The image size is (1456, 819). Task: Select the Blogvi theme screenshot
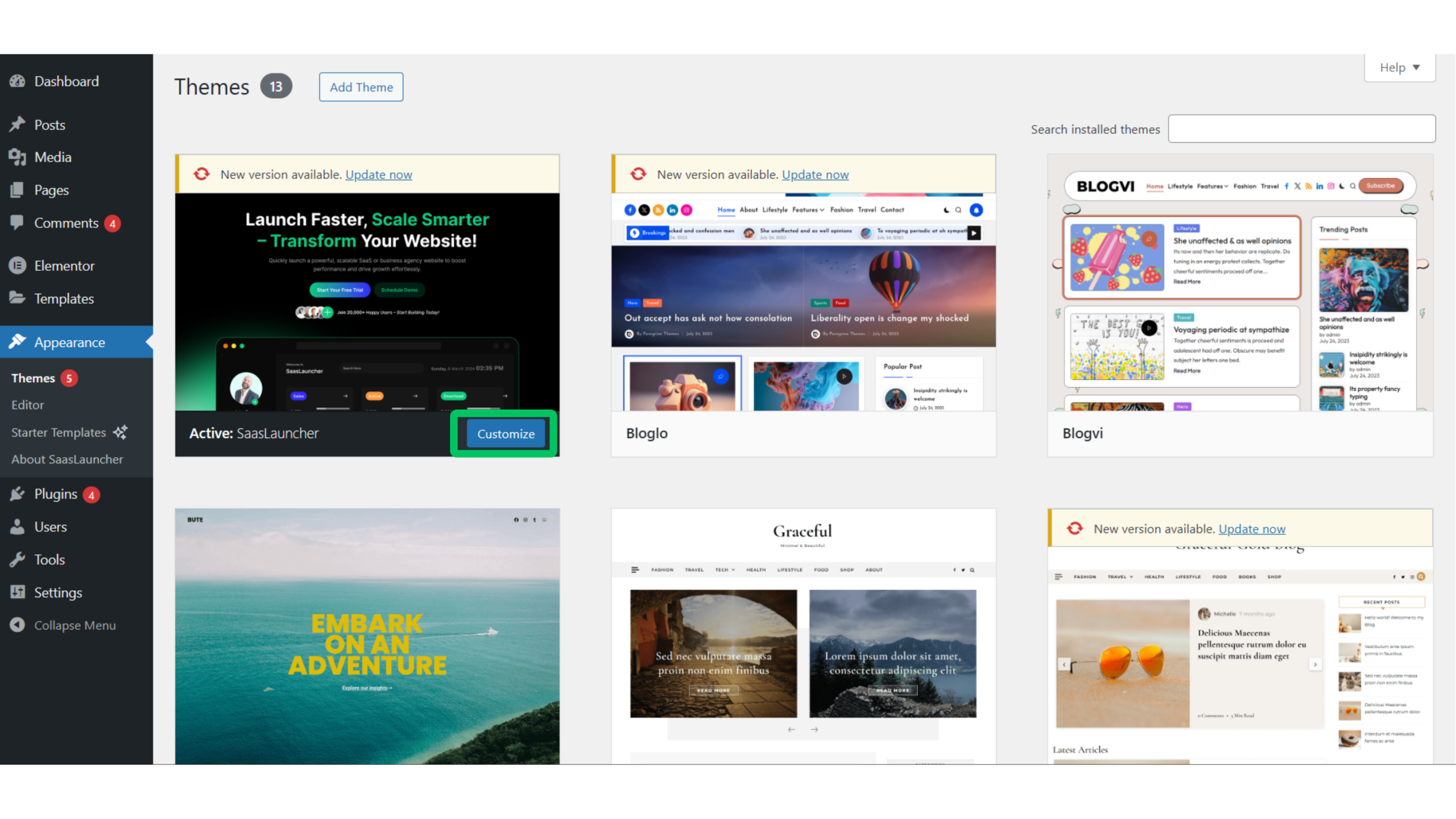[x=1240, y=283]
